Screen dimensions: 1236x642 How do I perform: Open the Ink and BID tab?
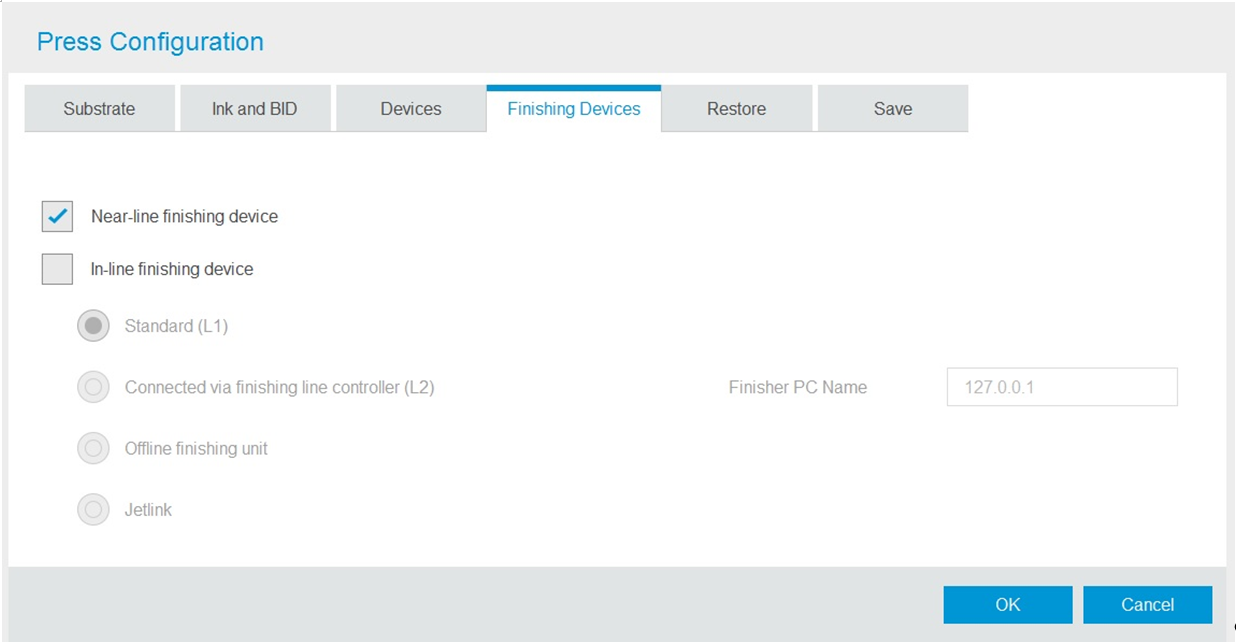[x=254, y=108]
